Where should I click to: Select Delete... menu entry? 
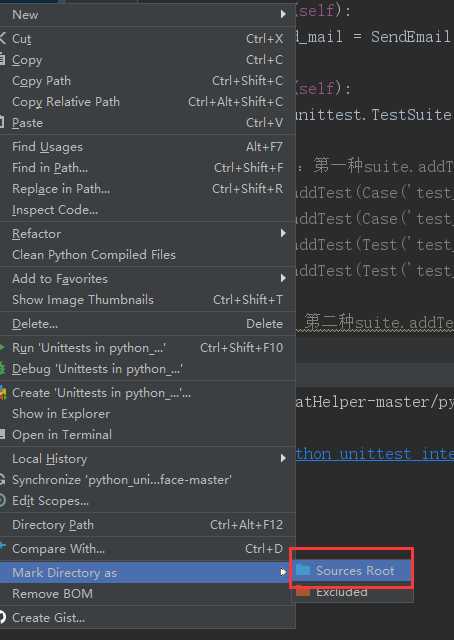147,324
